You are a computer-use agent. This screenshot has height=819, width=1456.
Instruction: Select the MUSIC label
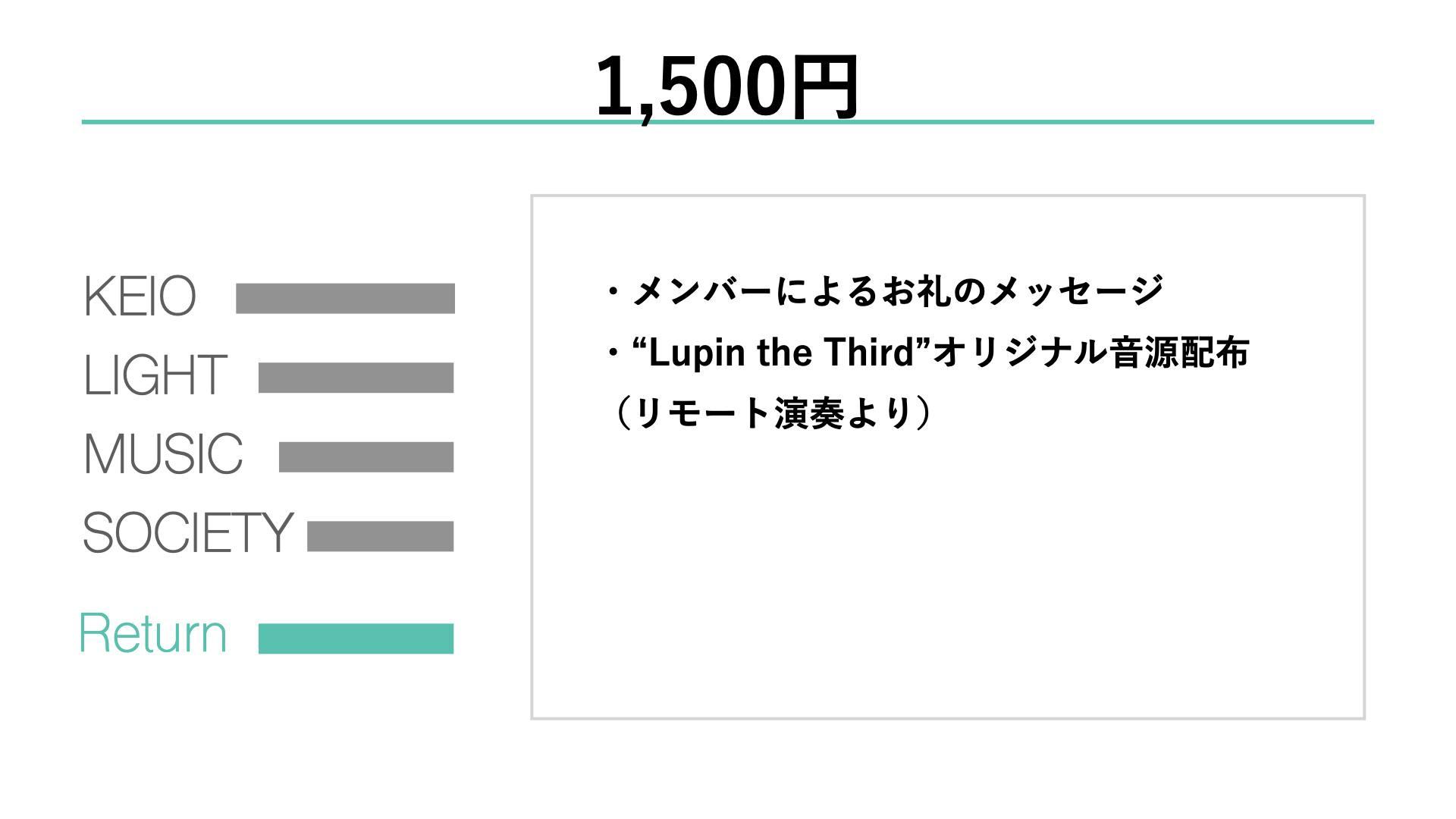click(x=163, y=454)
